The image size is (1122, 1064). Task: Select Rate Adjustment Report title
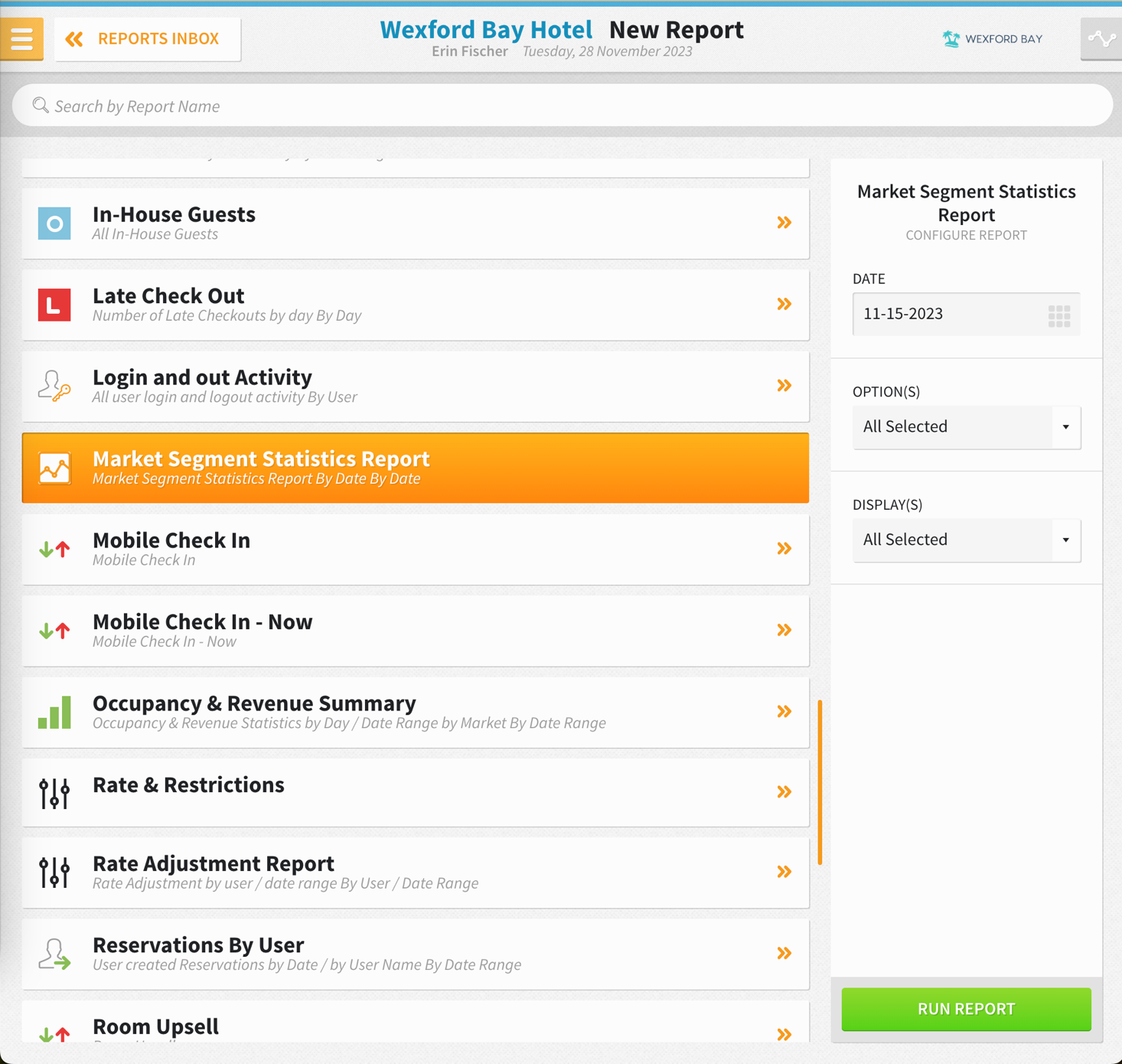[214, 863]
